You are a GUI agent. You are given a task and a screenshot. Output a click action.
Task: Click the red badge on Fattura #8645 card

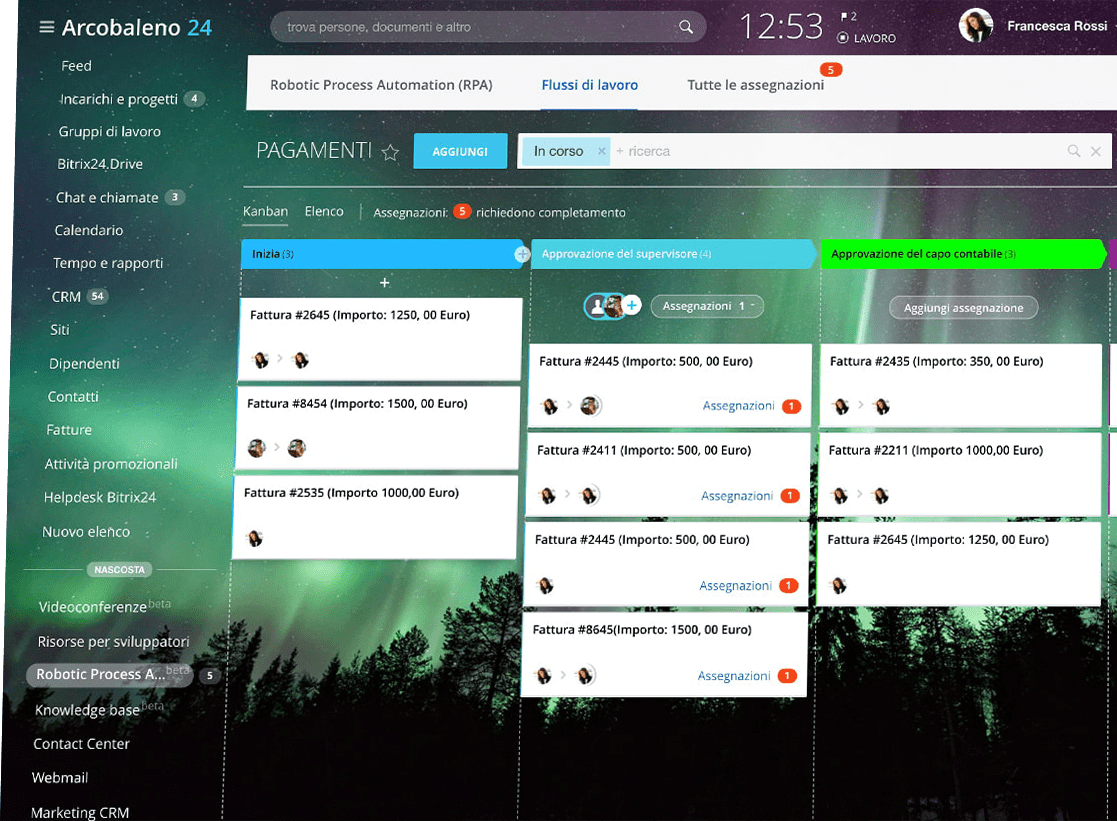(786, 676)
